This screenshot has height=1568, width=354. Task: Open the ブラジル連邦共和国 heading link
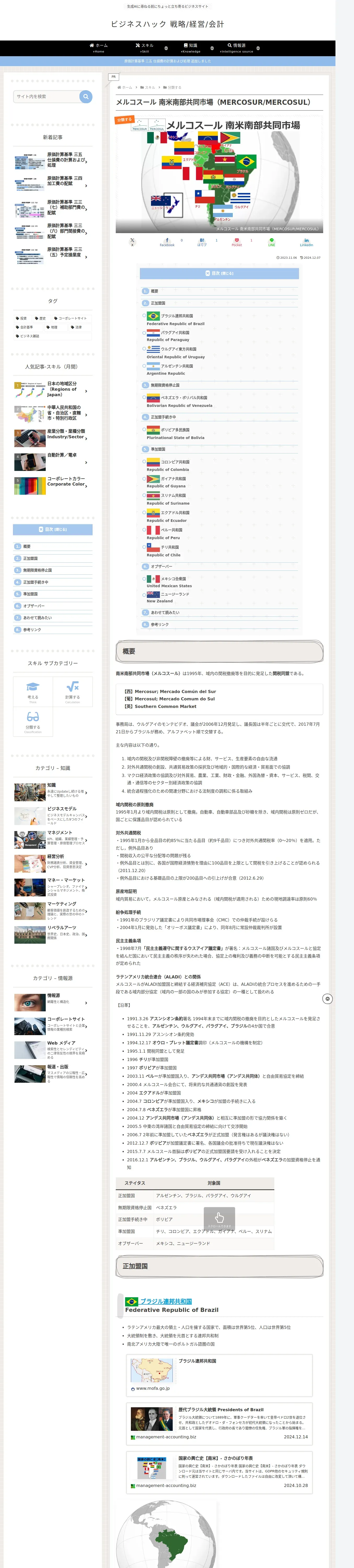(x=166, y=1301)
